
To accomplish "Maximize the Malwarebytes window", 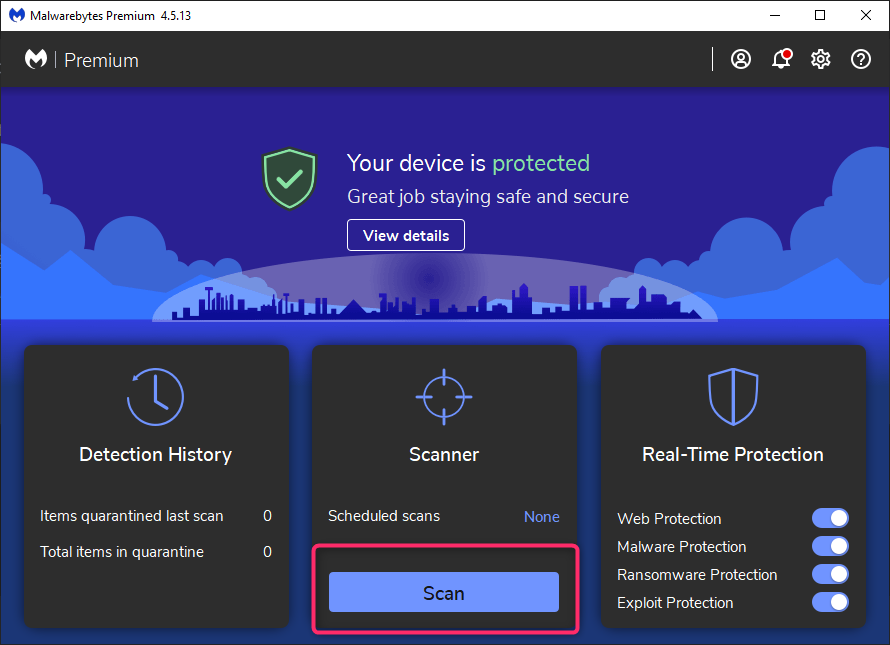I will [820, 15].
